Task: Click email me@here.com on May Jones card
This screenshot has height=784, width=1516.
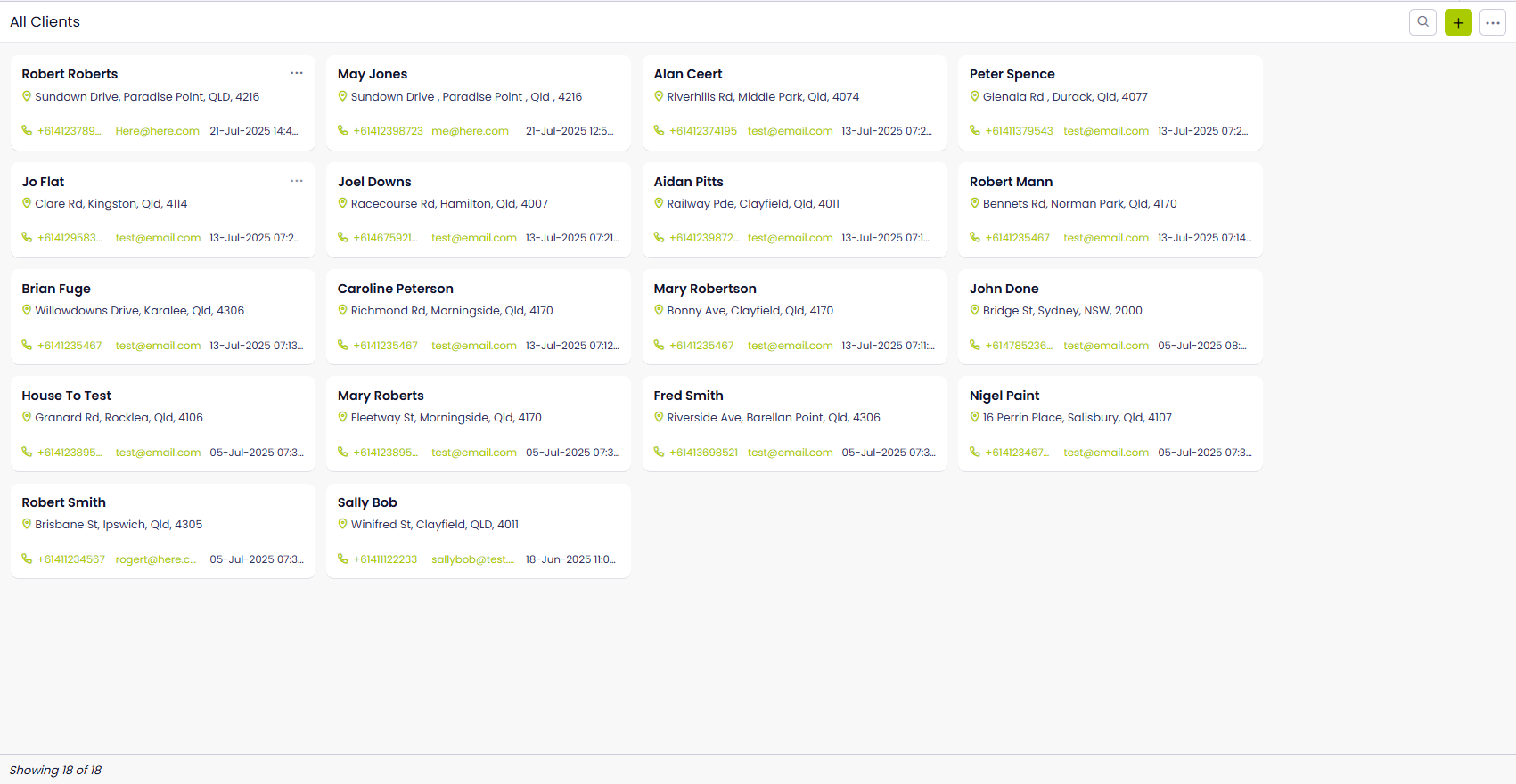Action: [x=471, y=131]
